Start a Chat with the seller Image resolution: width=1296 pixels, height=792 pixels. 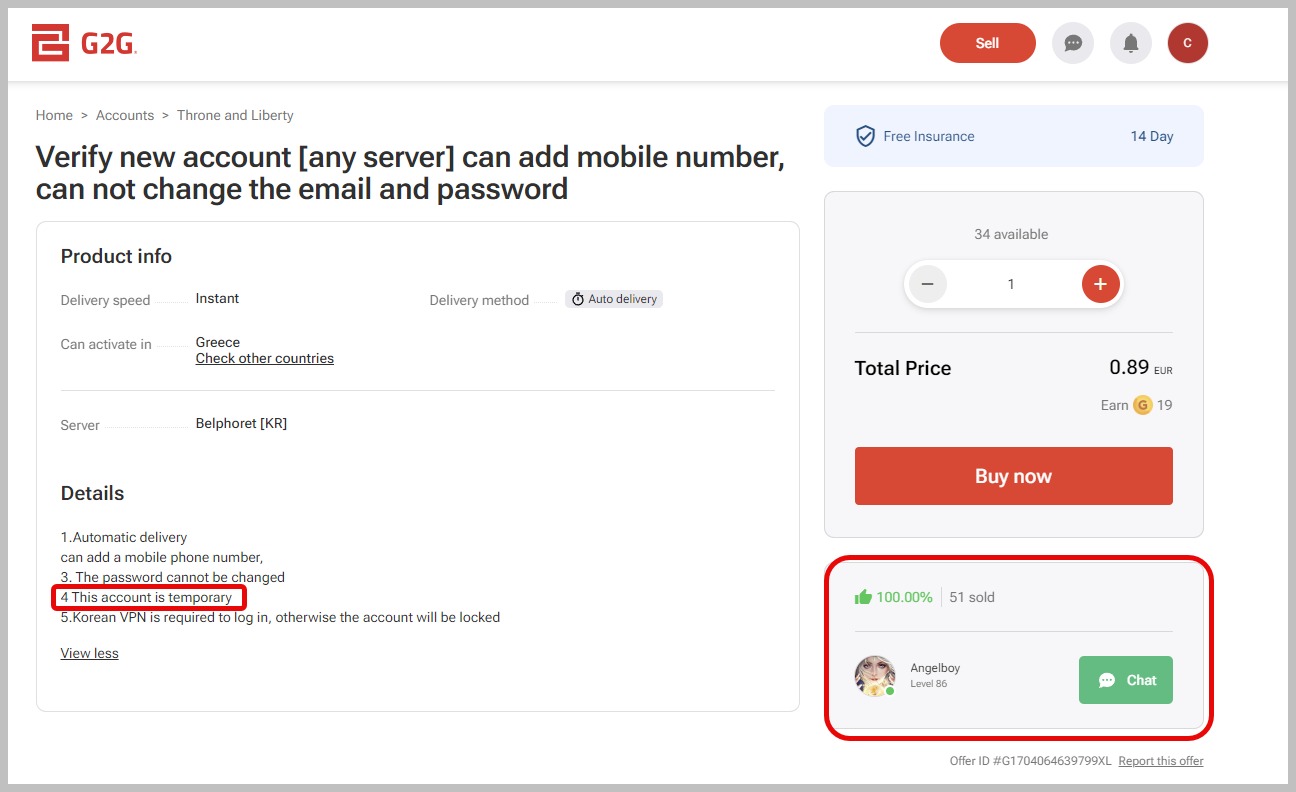[1126, 680]
